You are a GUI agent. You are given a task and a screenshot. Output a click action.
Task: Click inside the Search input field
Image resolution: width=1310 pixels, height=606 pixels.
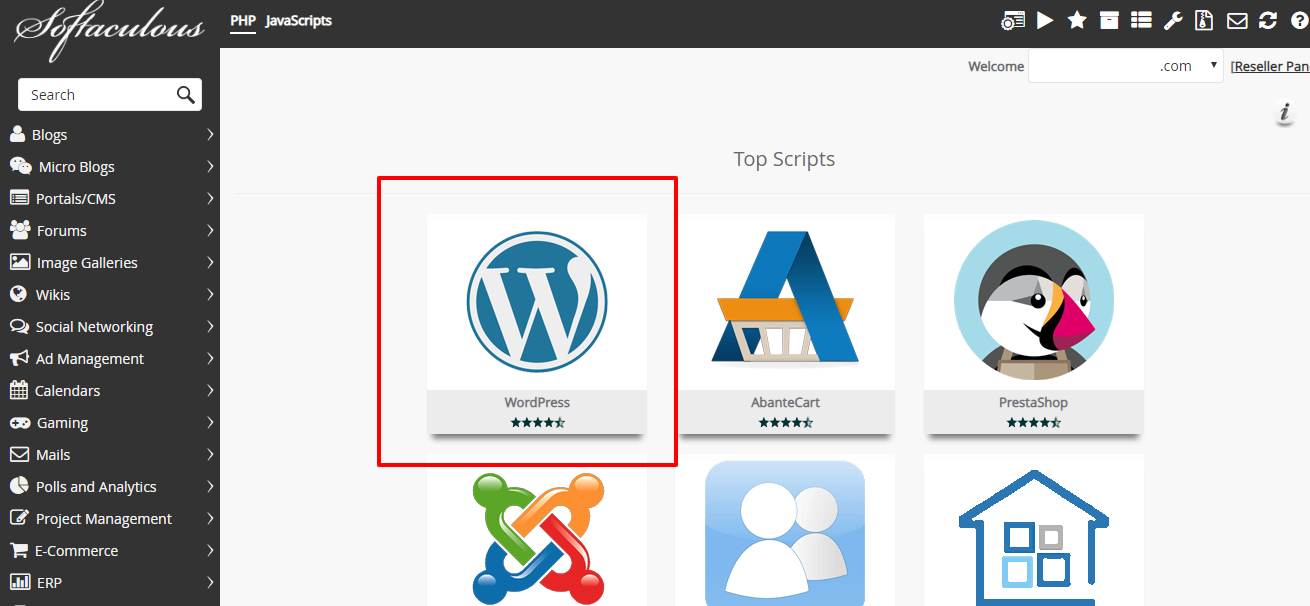(97, 94)
